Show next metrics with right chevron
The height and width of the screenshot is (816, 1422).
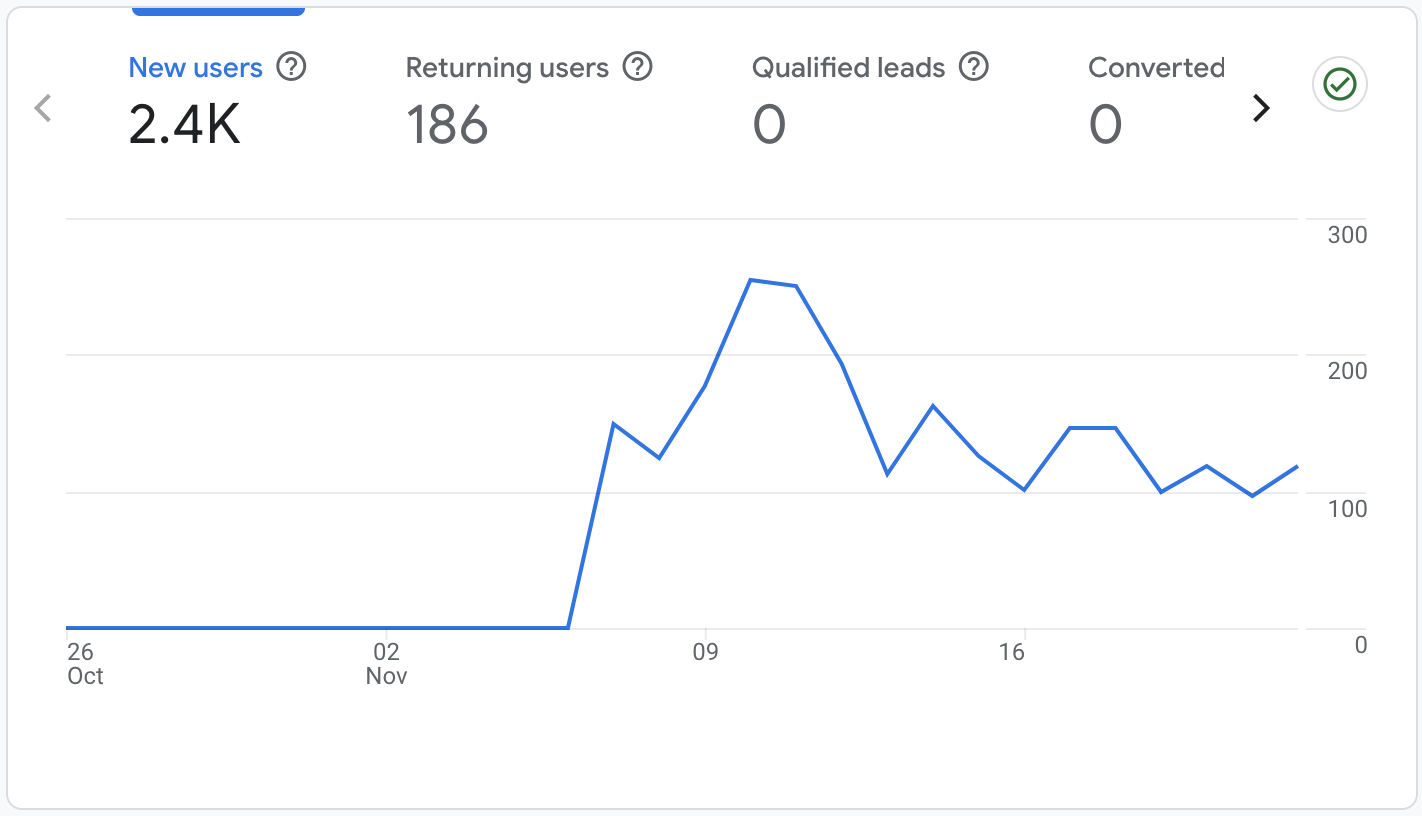1261,108
